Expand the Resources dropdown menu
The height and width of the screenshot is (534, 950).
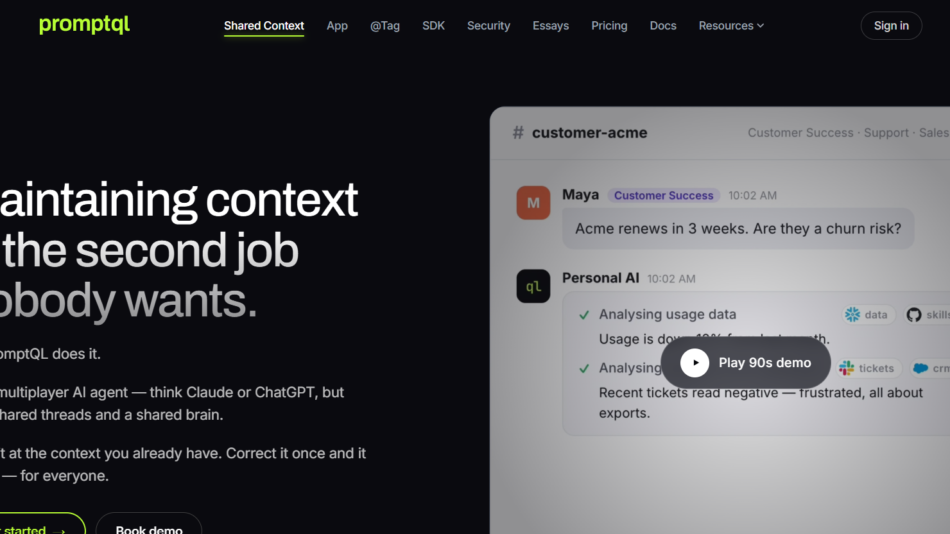tap(731, 25)
